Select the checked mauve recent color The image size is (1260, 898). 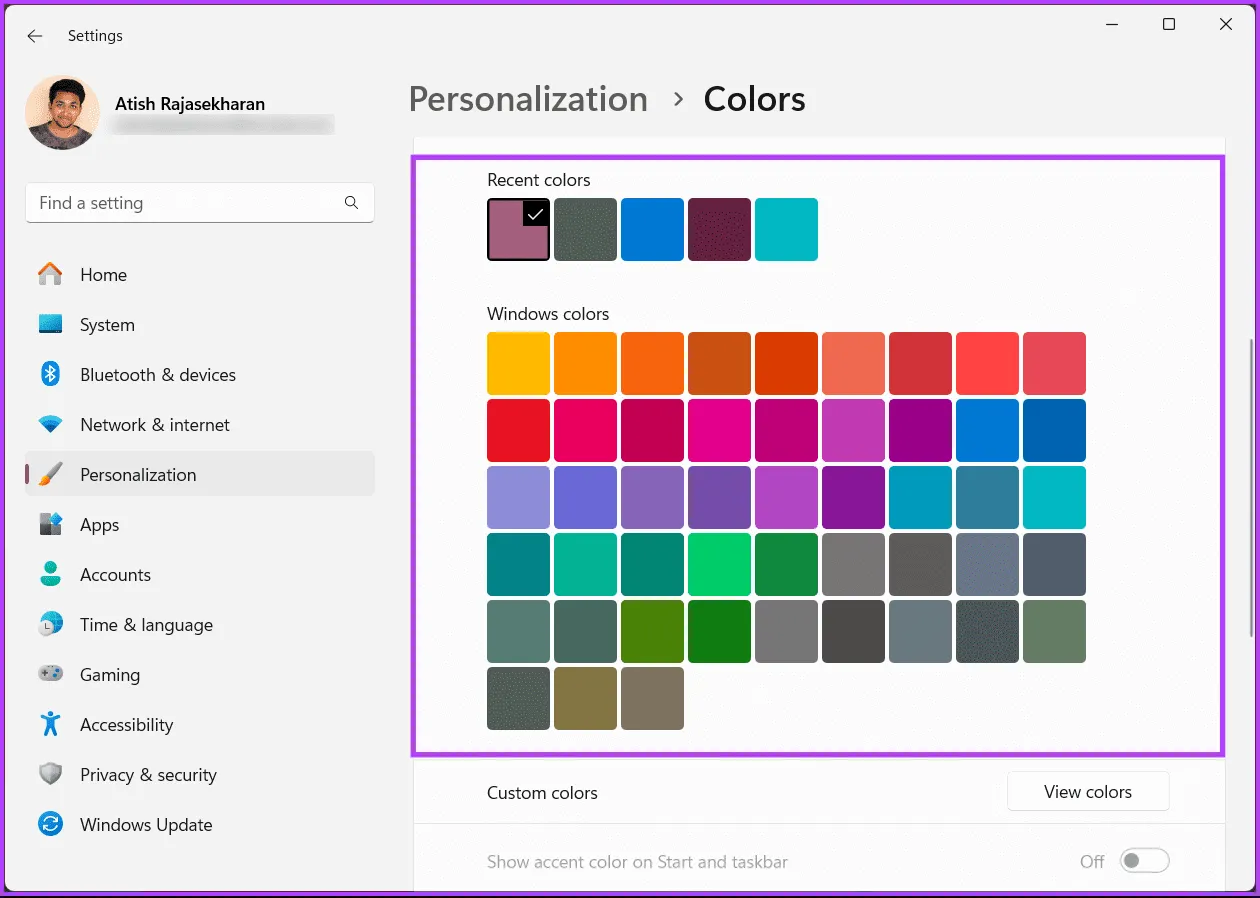point(518,229)
